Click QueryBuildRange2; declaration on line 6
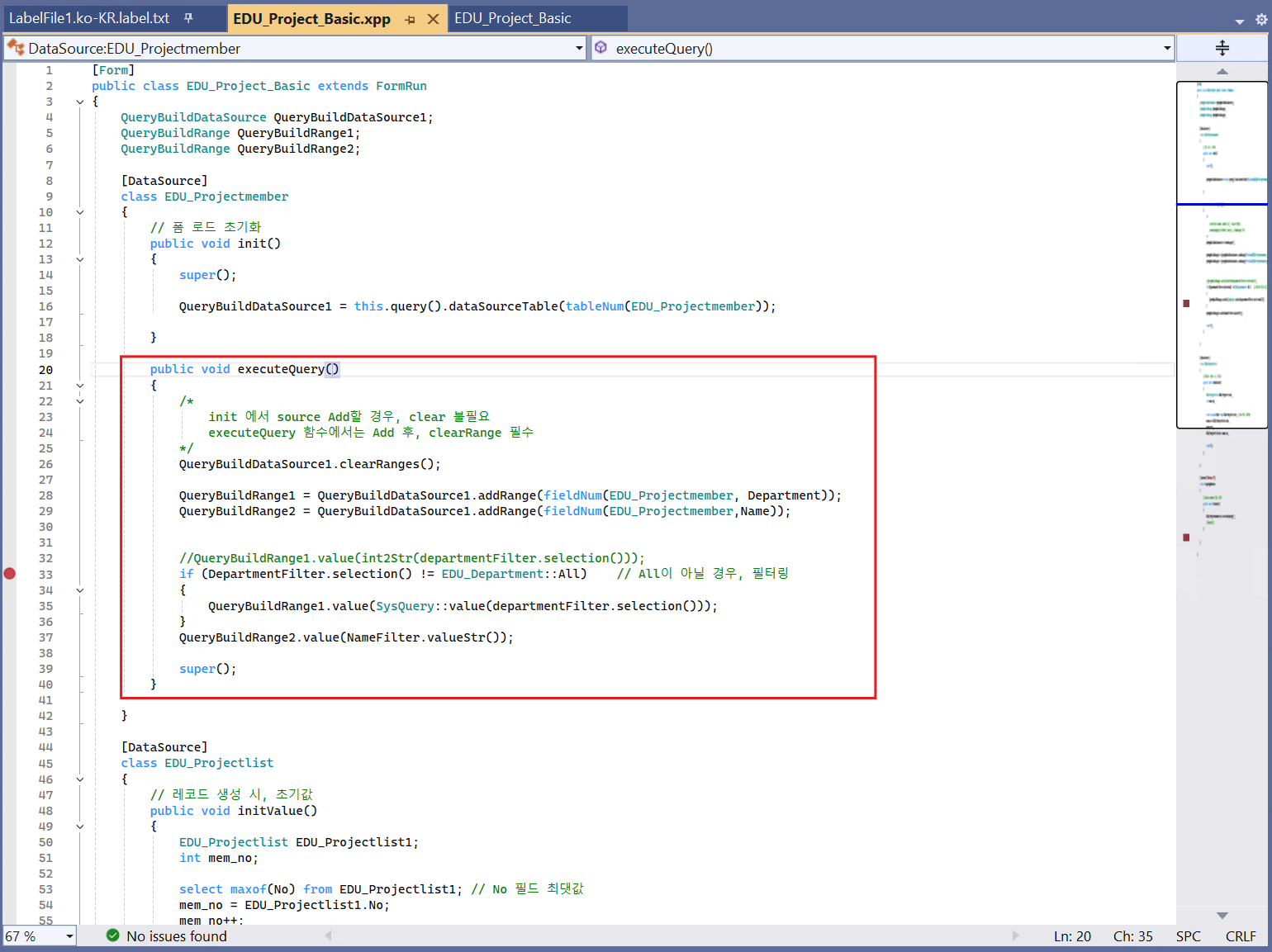 299,149
